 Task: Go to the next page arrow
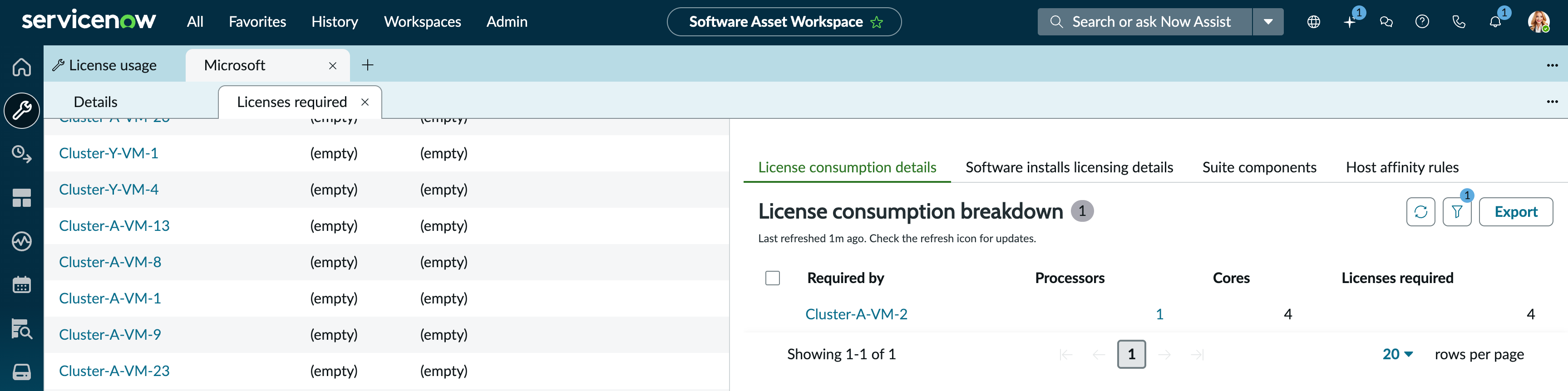click(x=1164, y=355)
